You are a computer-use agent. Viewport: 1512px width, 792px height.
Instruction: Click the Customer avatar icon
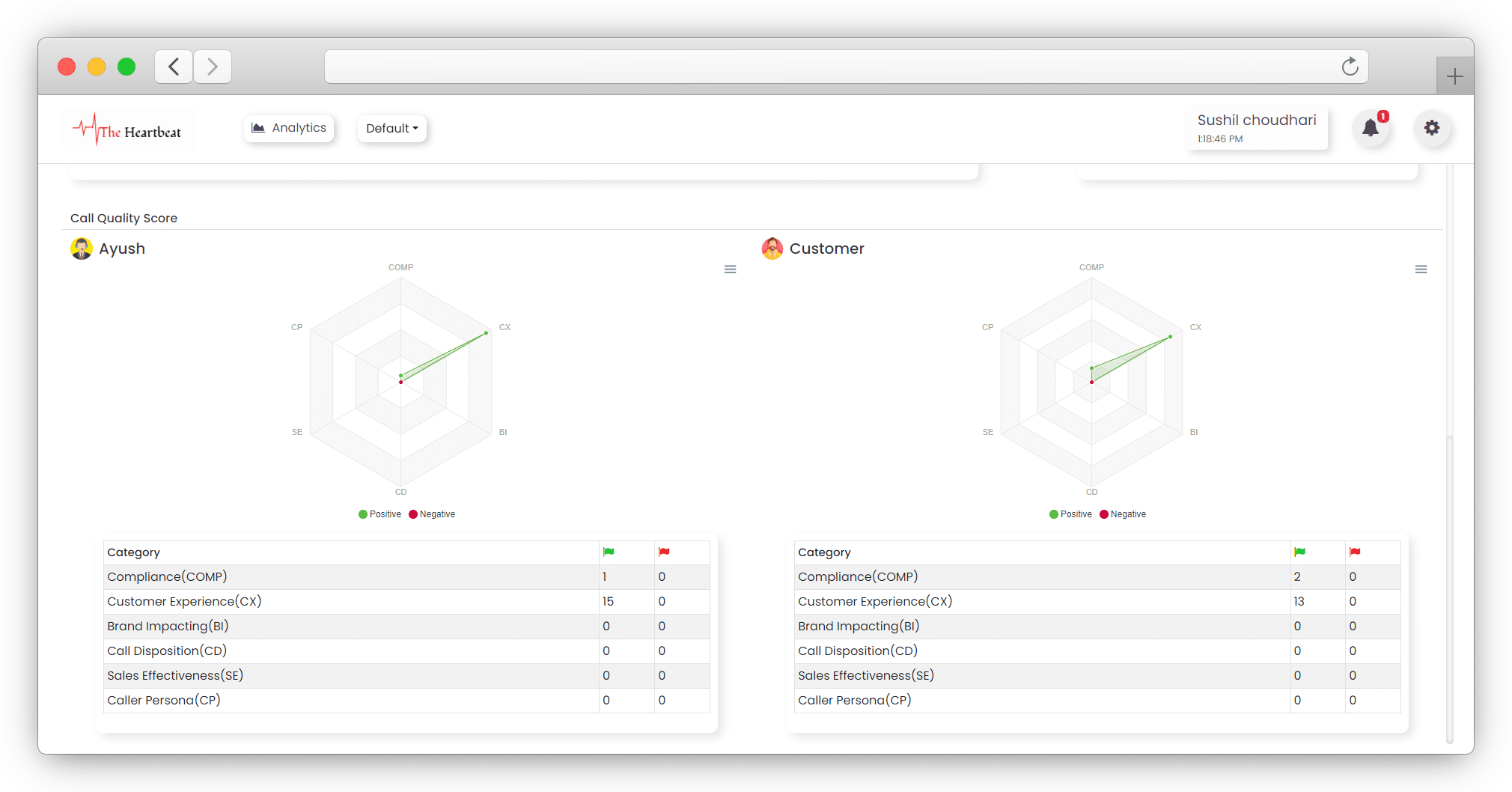(772, 248)
